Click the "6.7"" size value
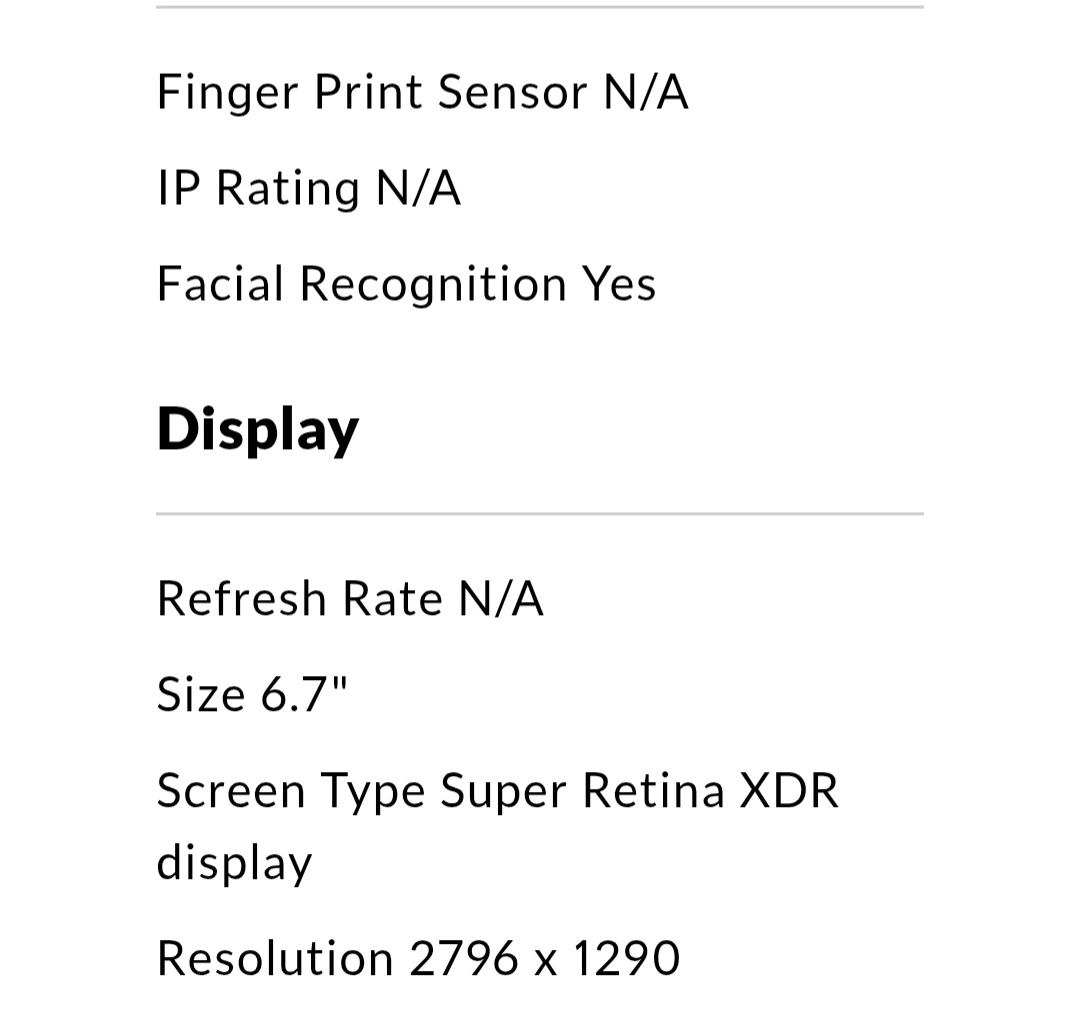Viewport: 1080px width, 1022px height. pyautogui.click(x=304, y=694)
